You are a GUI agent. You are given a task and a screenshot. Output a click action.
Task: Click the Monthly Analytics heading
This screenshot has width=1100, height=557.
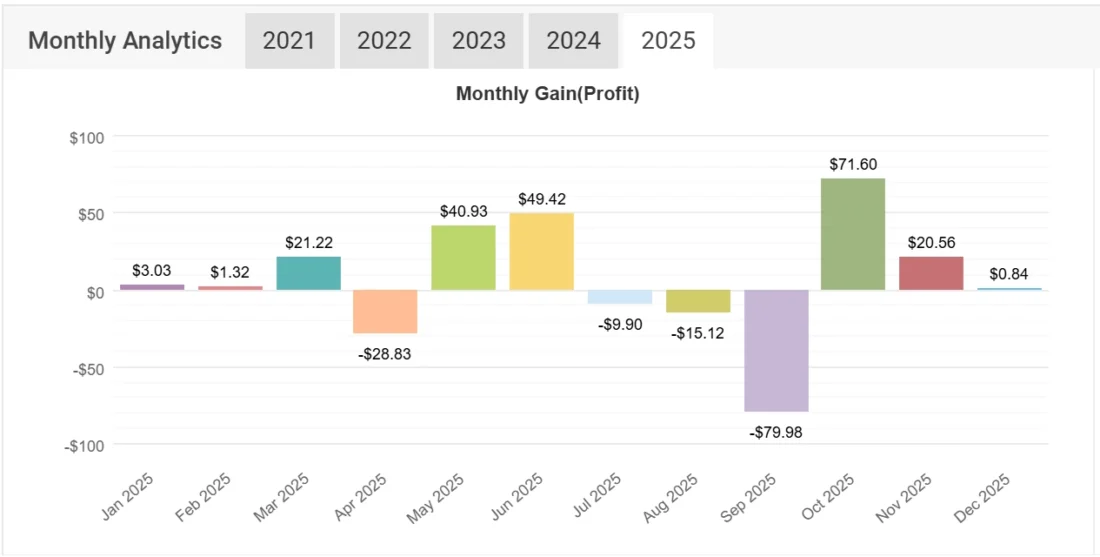point(125,41)
